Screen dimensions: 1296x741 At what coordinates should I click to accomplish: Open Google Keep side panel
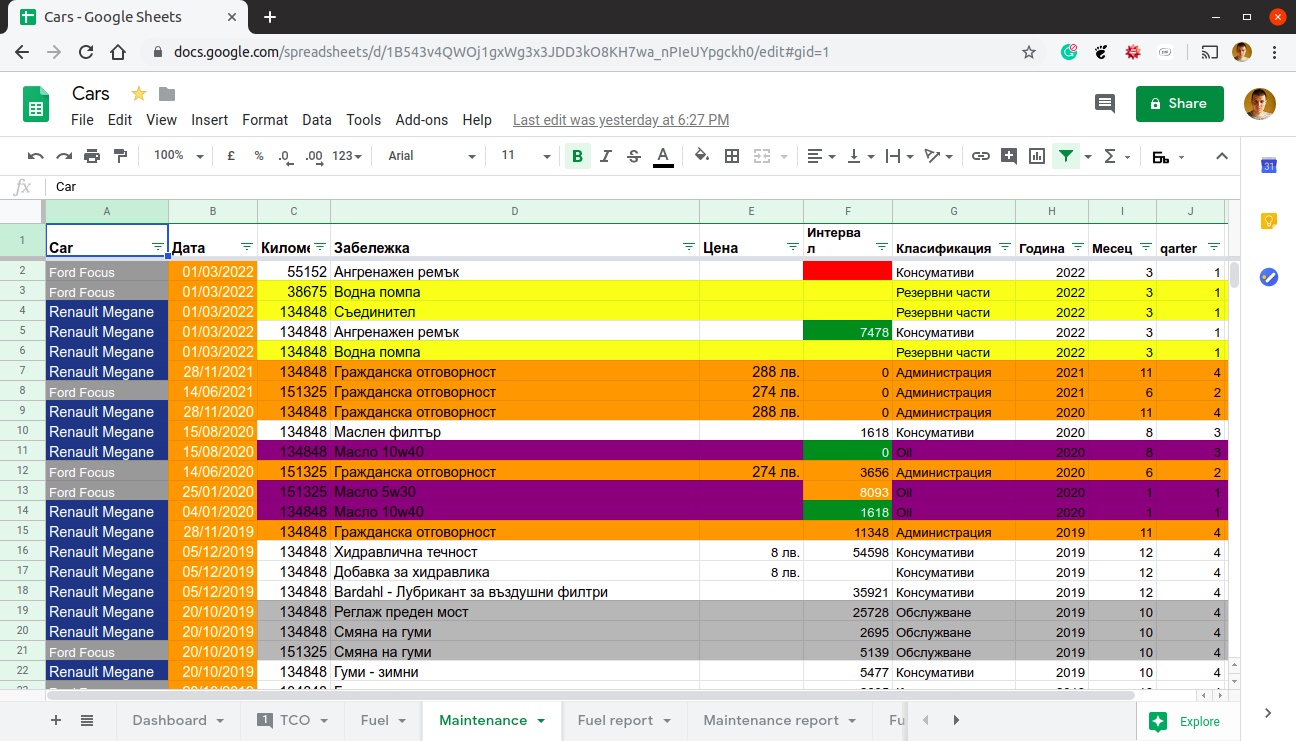click(x=1268, y=221)
